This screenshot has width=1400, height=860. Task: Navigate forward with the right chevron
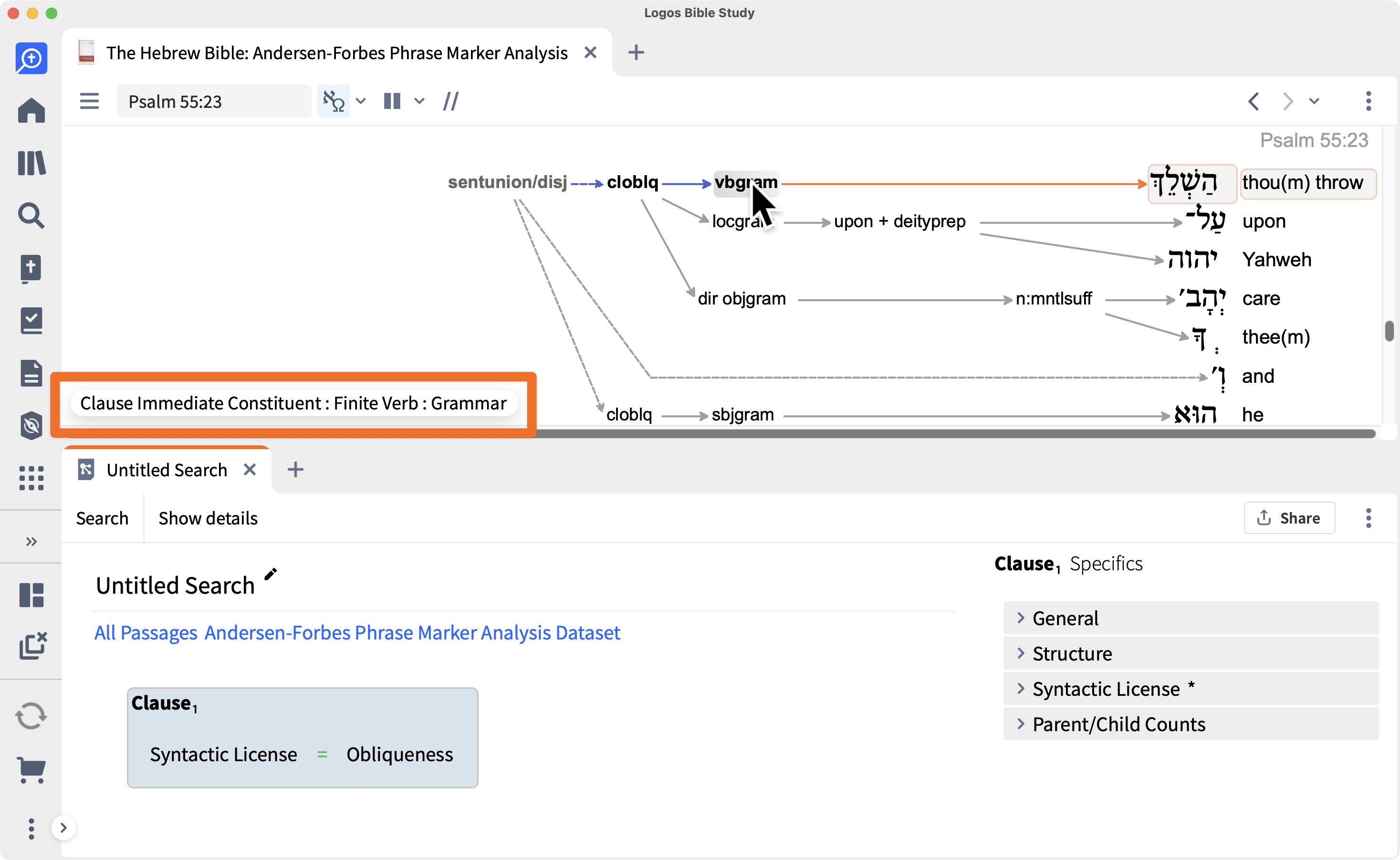(1287, 101)
